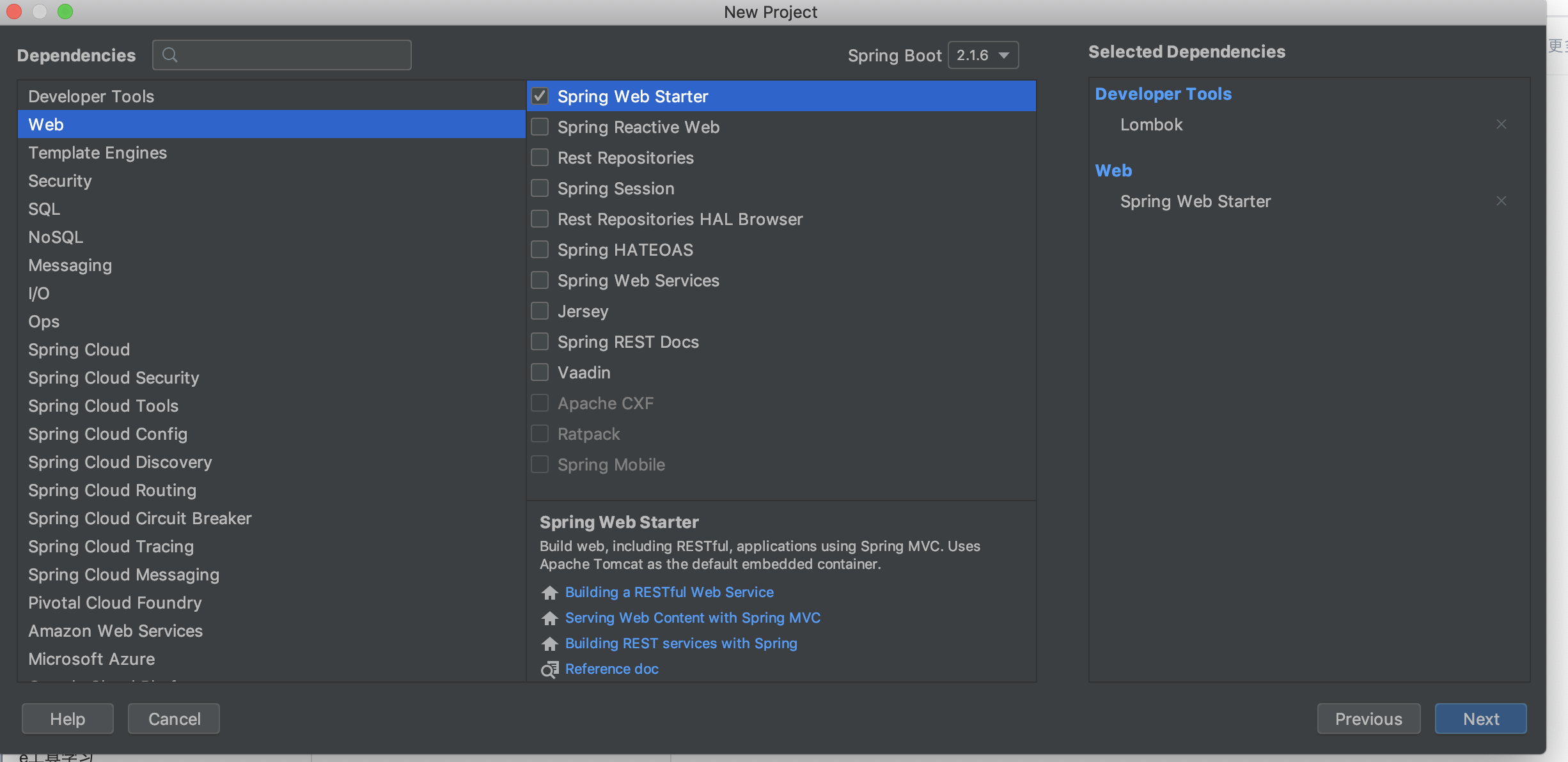Select the Developer Tools category
The width and height of the screenshot is (1568, 762).
point(271,96)
